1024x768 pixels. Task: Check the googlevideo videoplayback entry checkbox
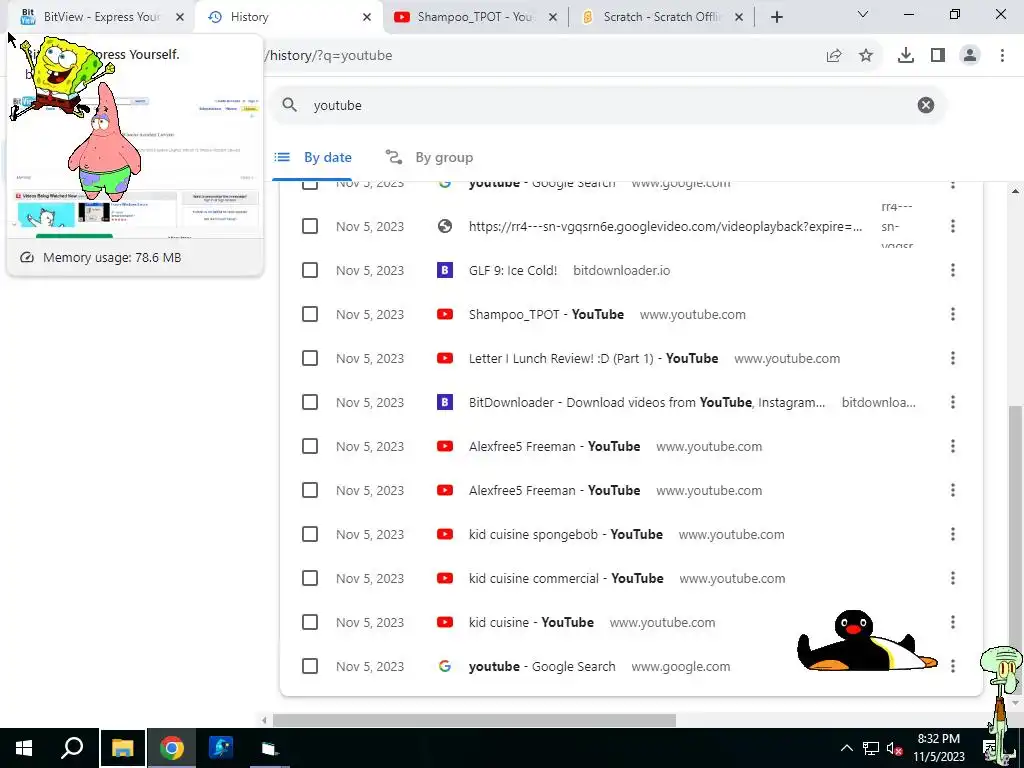click(x=310, y=227)
